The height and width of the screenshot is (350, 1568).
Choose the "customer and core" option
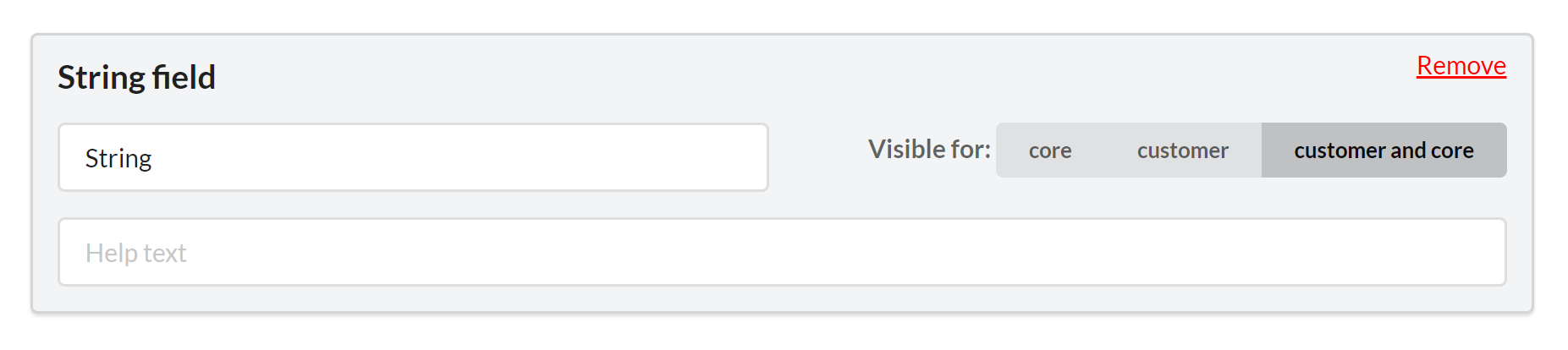click(1383, 150)
